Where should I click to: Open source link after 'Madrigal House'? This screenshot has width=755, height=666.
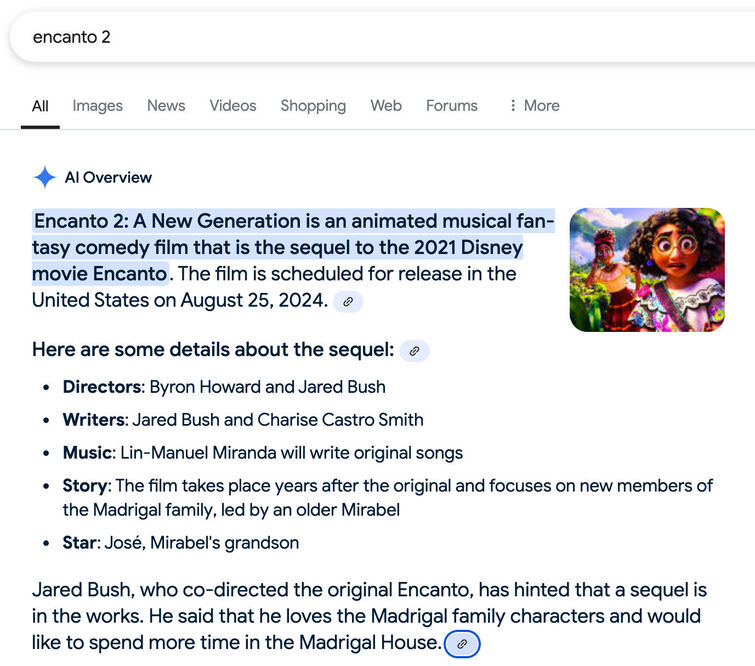pos(462,644)
